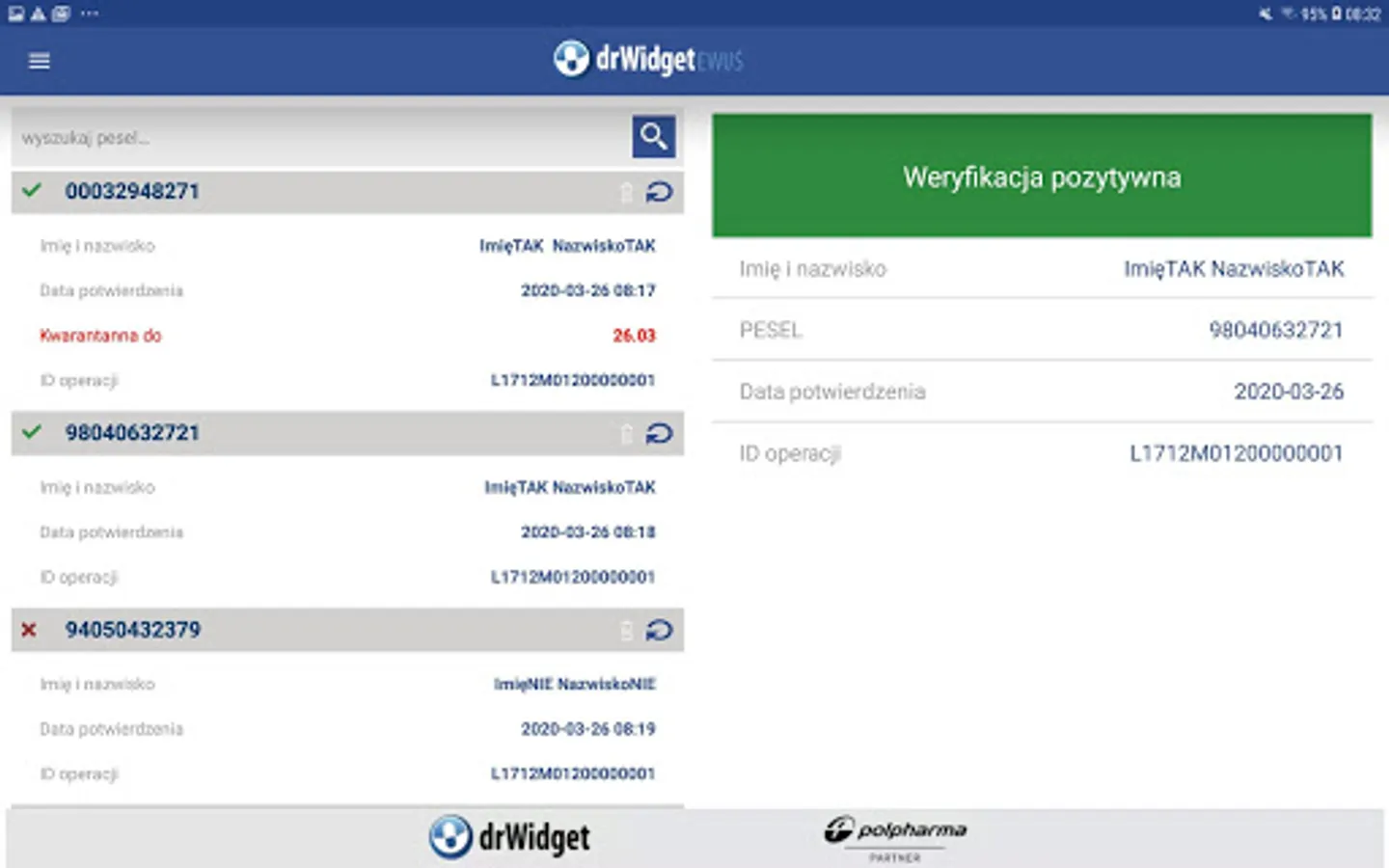Click the magnifier search button

click(x=653, y=136)
